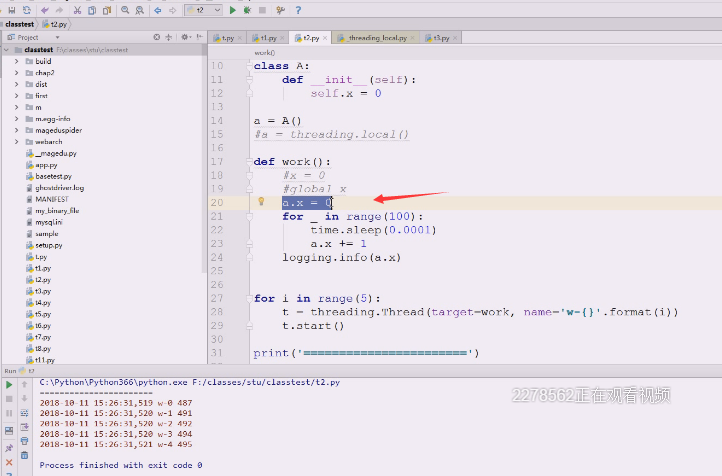Screen dimensions: 722x476
Task: Expand the webarch folder
Action: pos(17,142)
